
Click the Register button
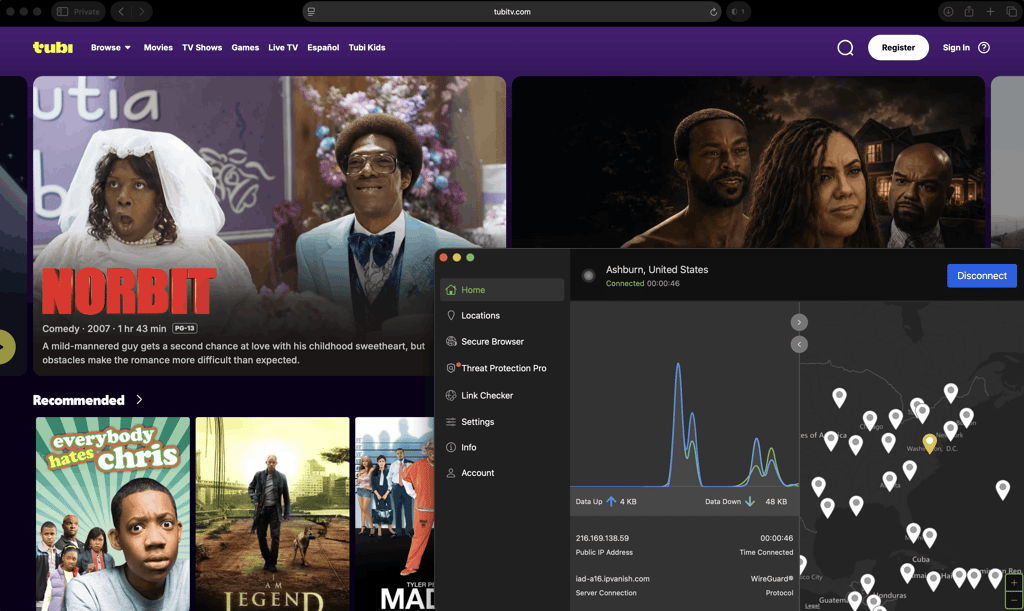(x=898, y=48)
